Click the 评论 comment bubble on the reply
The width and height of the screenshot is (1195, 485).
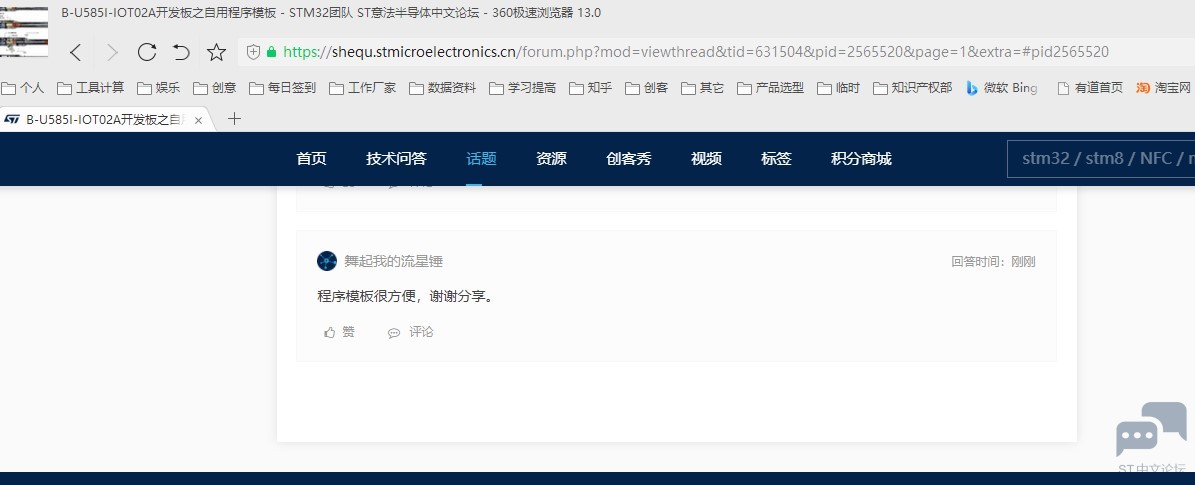coord(411,332)
